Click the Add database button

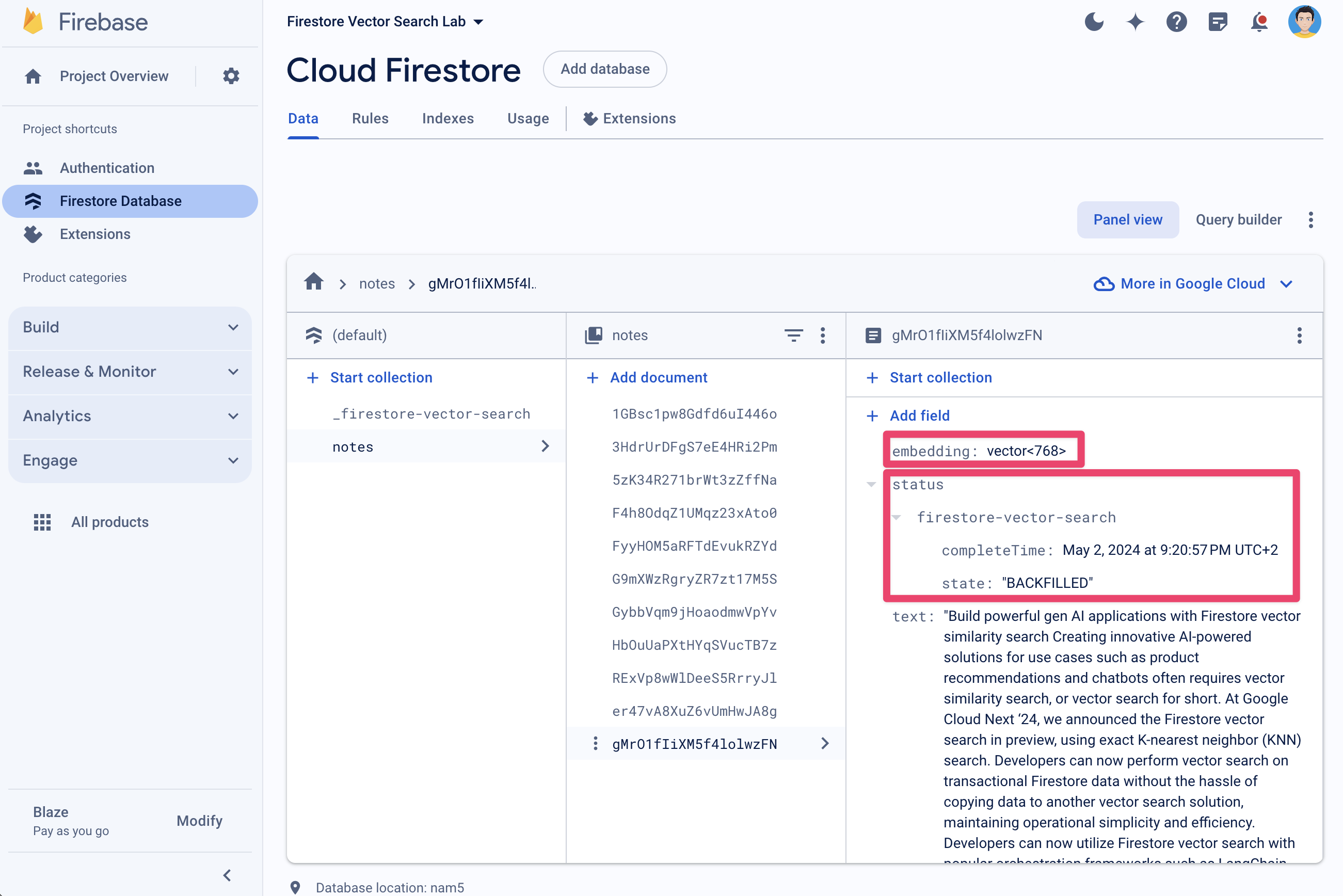coord(605,68)
